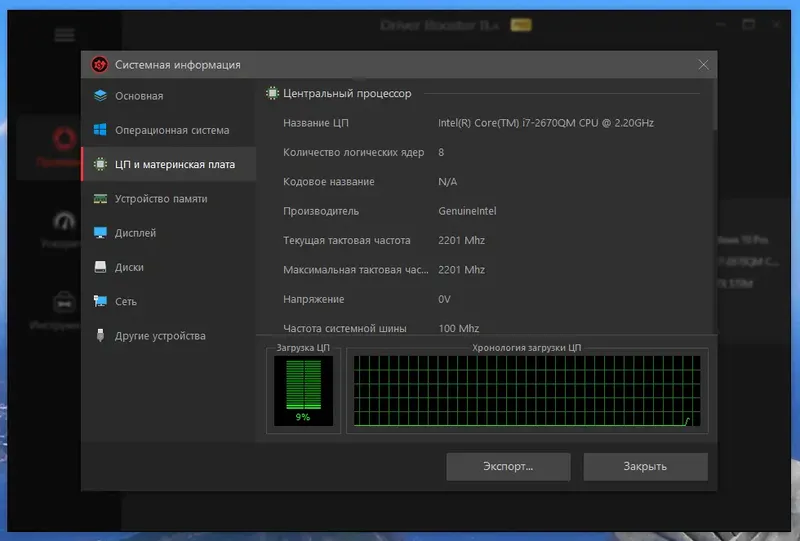The height and width of the screenshot is (541, 800).
Task: Click the drive icon next to Диски
Action: [101, 267]
